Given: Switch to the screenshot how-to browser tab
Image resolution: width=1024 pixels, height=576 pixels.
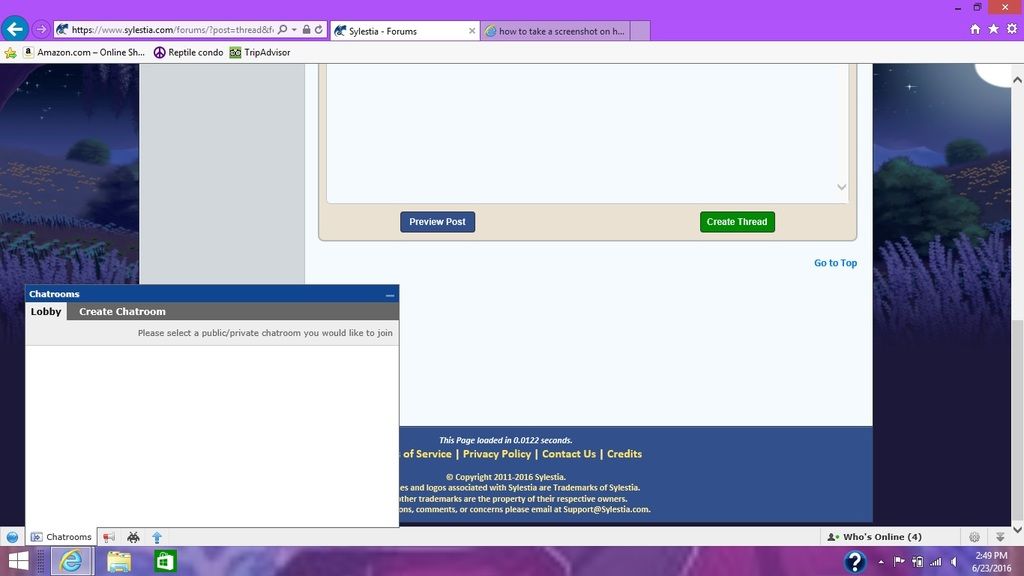Looking at the screenshot, I should (x=555, y=31).
